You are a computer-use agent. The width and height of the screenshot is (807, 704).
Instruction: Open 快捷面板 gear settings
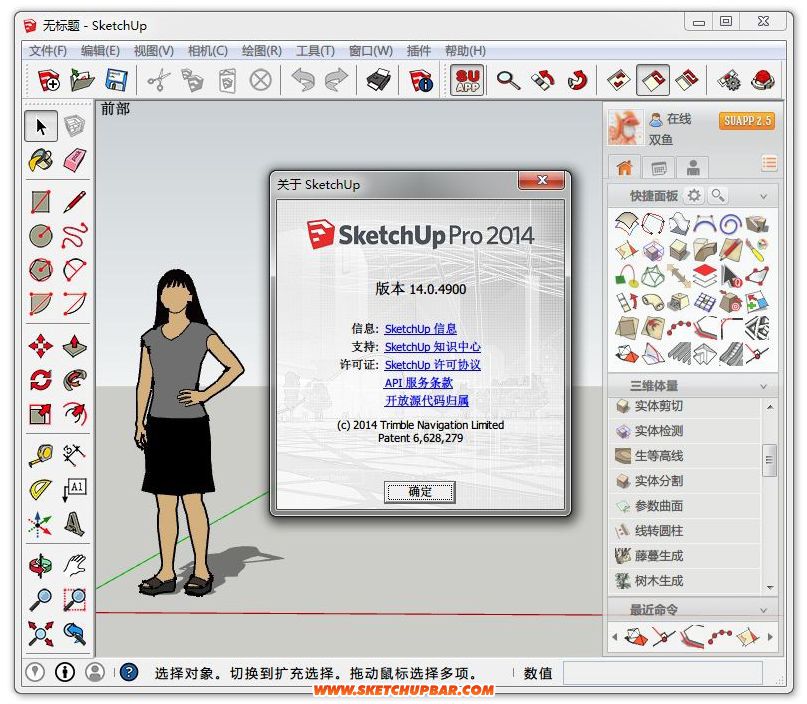[694, 196]
